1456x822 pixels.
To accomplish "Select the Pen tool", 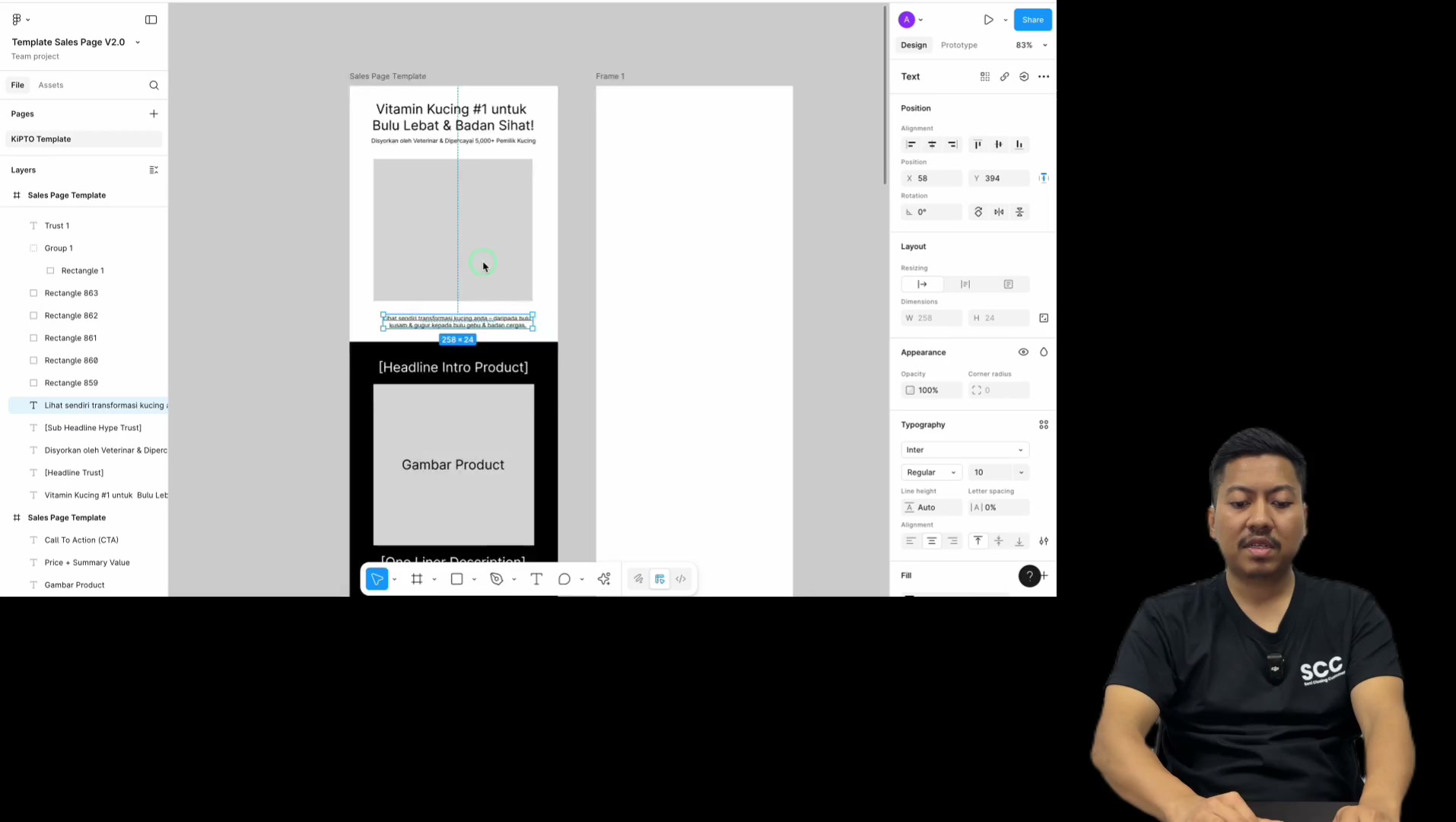I will click(x=497, y=579).
